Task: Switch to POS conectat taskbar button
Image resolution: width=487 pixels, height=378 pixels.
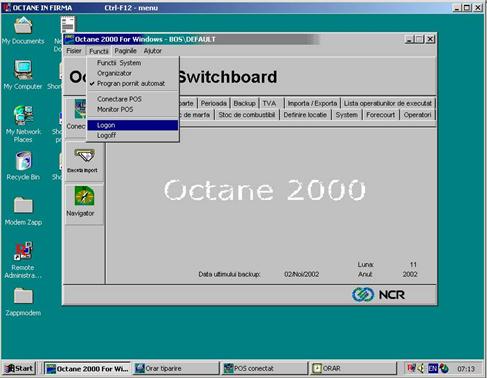Action: pyautogui.click(x=264, y=368)
